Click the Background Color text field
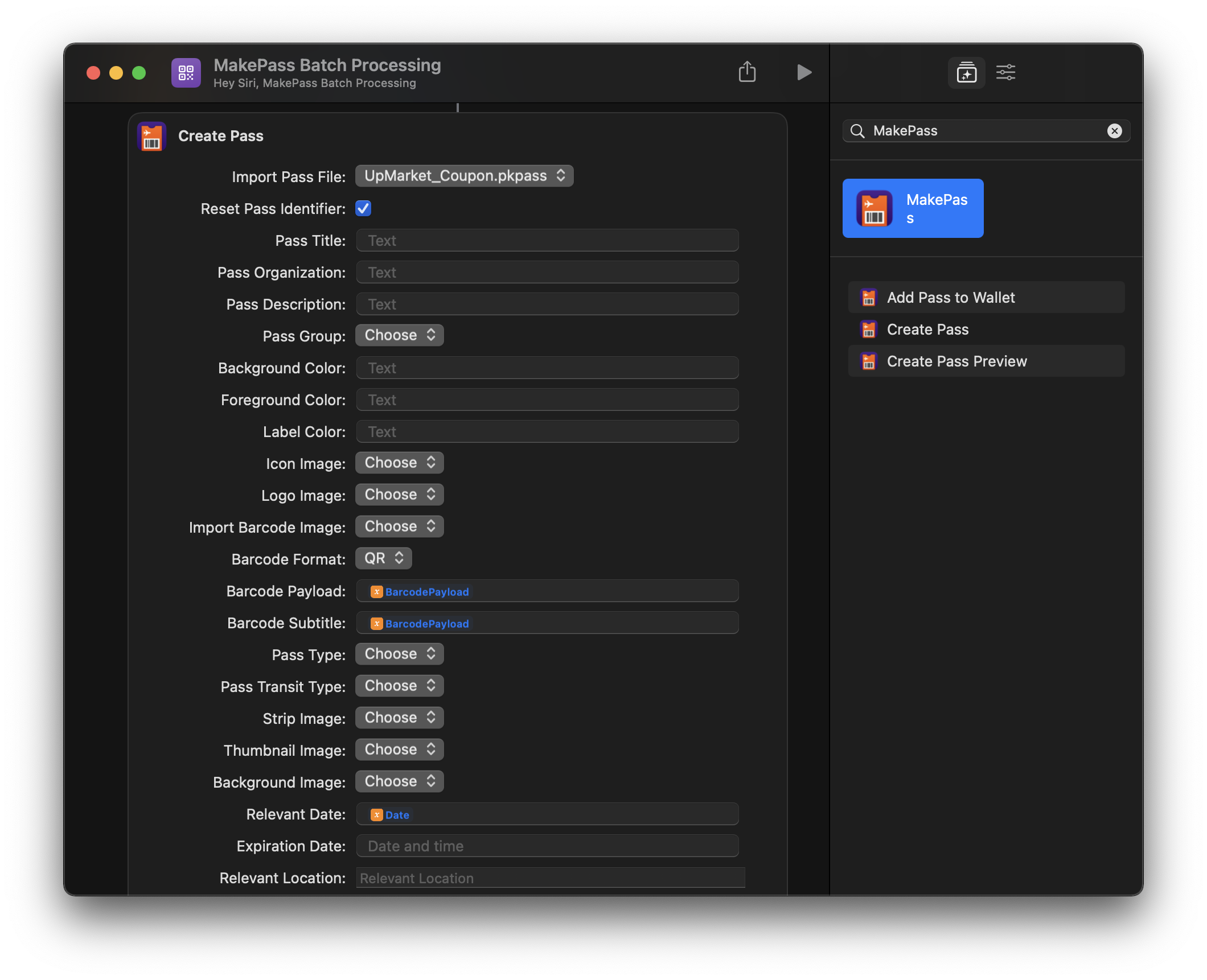The width and height of the screenshot is (1207, 980). 547,368
